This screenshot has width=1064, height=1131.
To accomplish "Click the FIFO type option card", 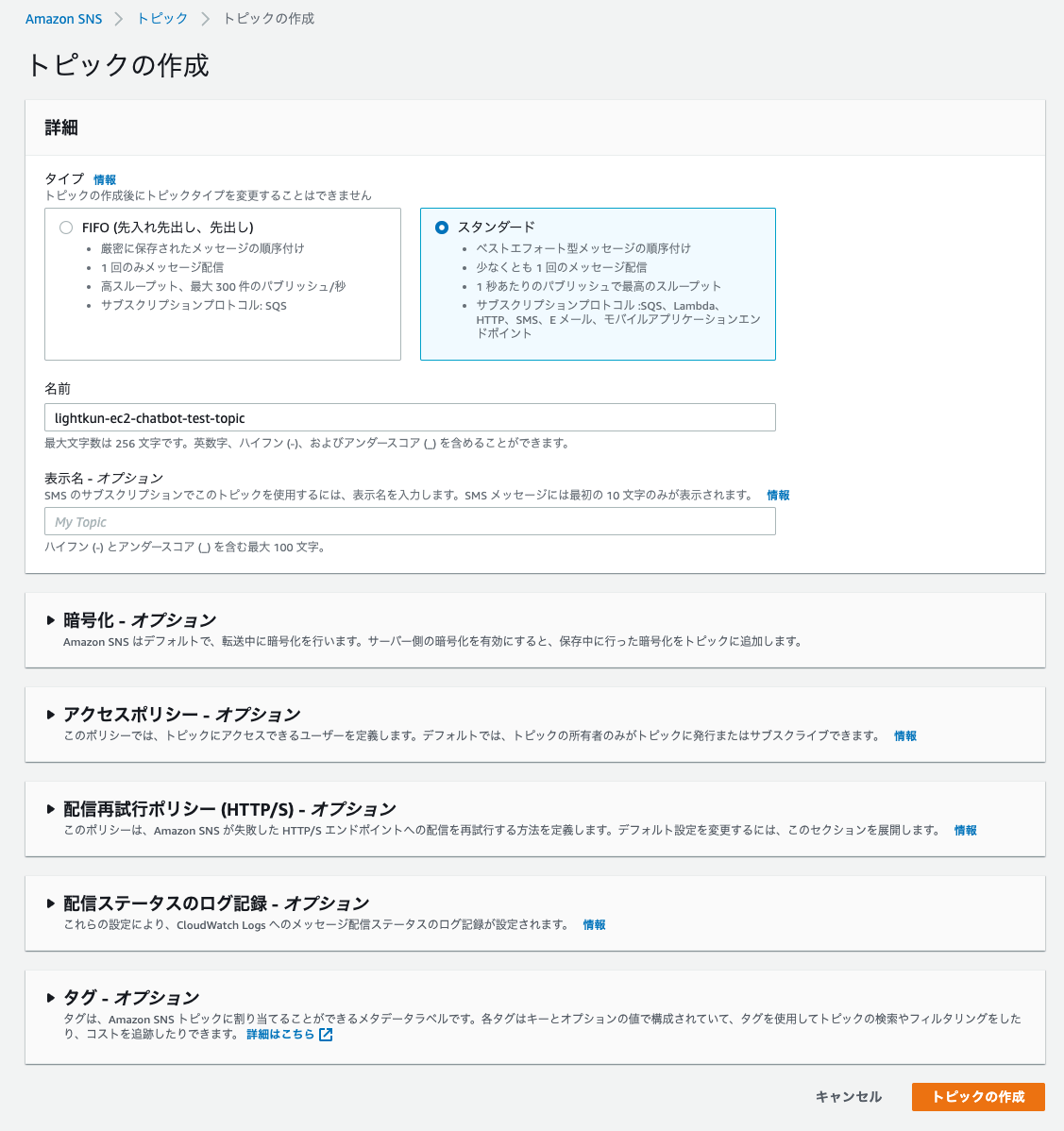I will [223, 284].
